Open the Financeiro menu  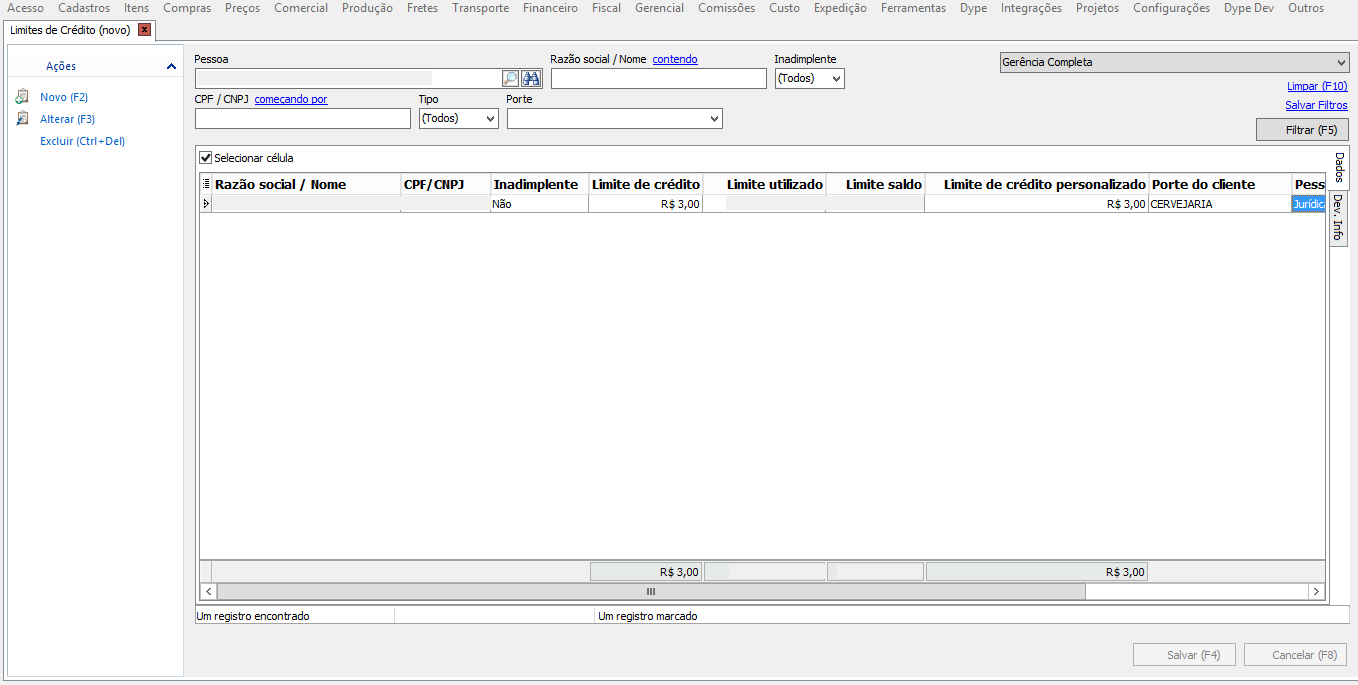(550, 8)
